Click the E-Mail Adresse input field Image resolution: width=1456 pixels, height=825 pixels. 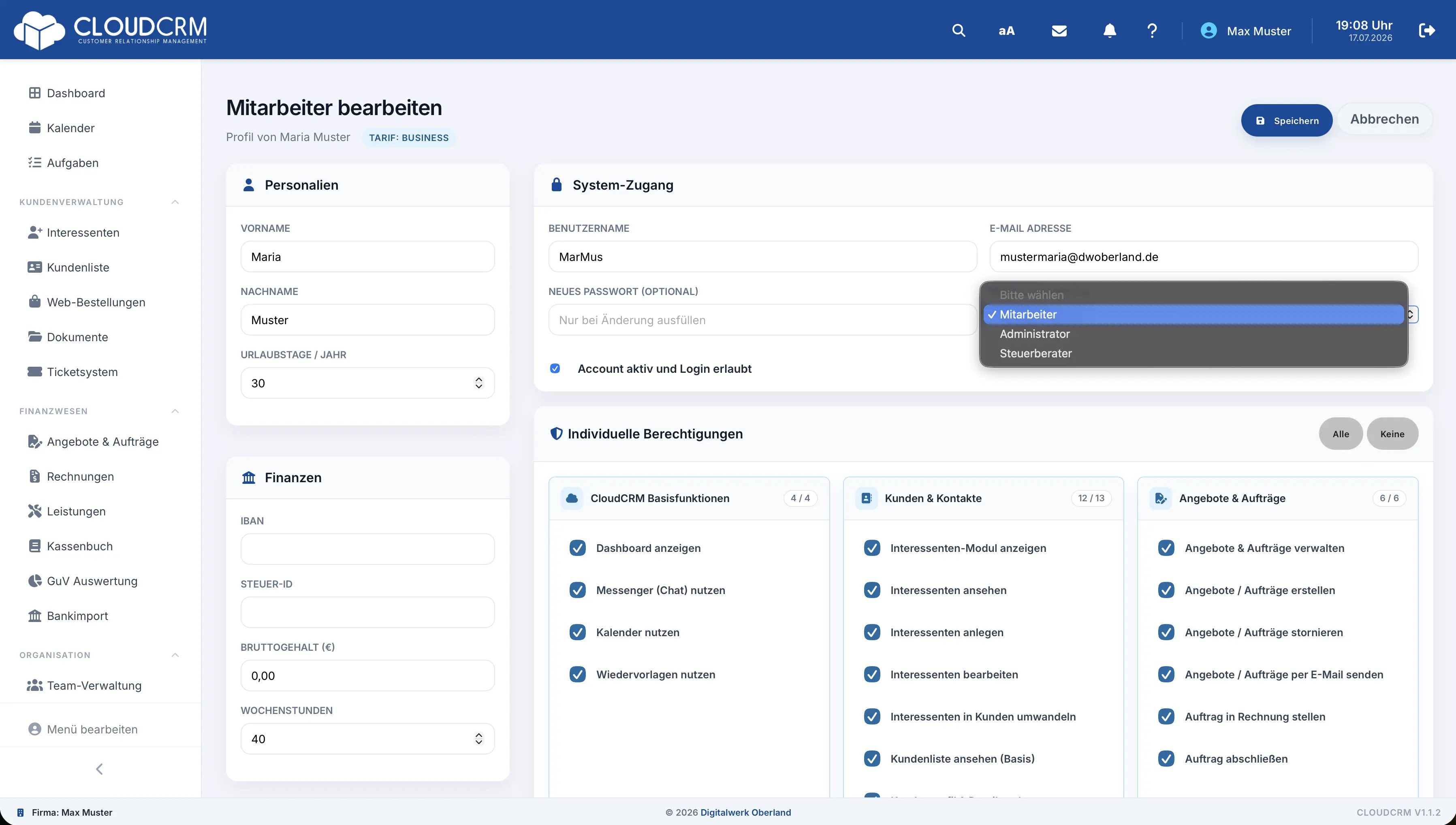click(1204, 256)
